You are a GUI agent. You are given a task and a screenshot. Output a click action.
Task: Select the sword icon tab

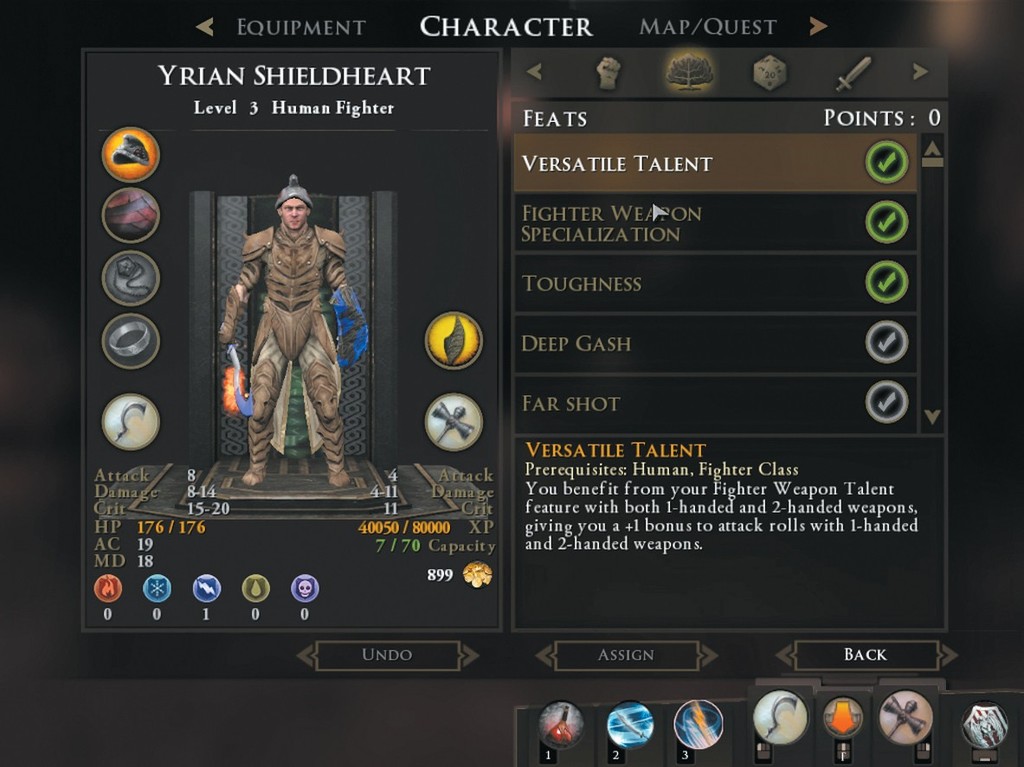tap(854, 73)
